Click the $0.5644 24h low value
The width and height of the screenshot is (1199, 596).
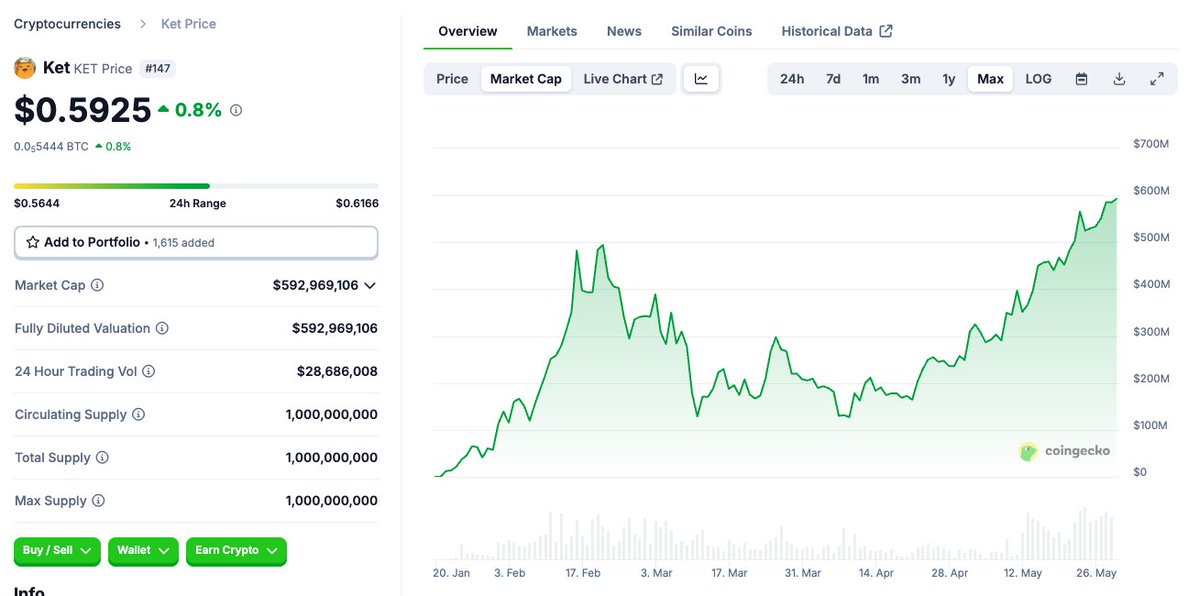(37, 204)
